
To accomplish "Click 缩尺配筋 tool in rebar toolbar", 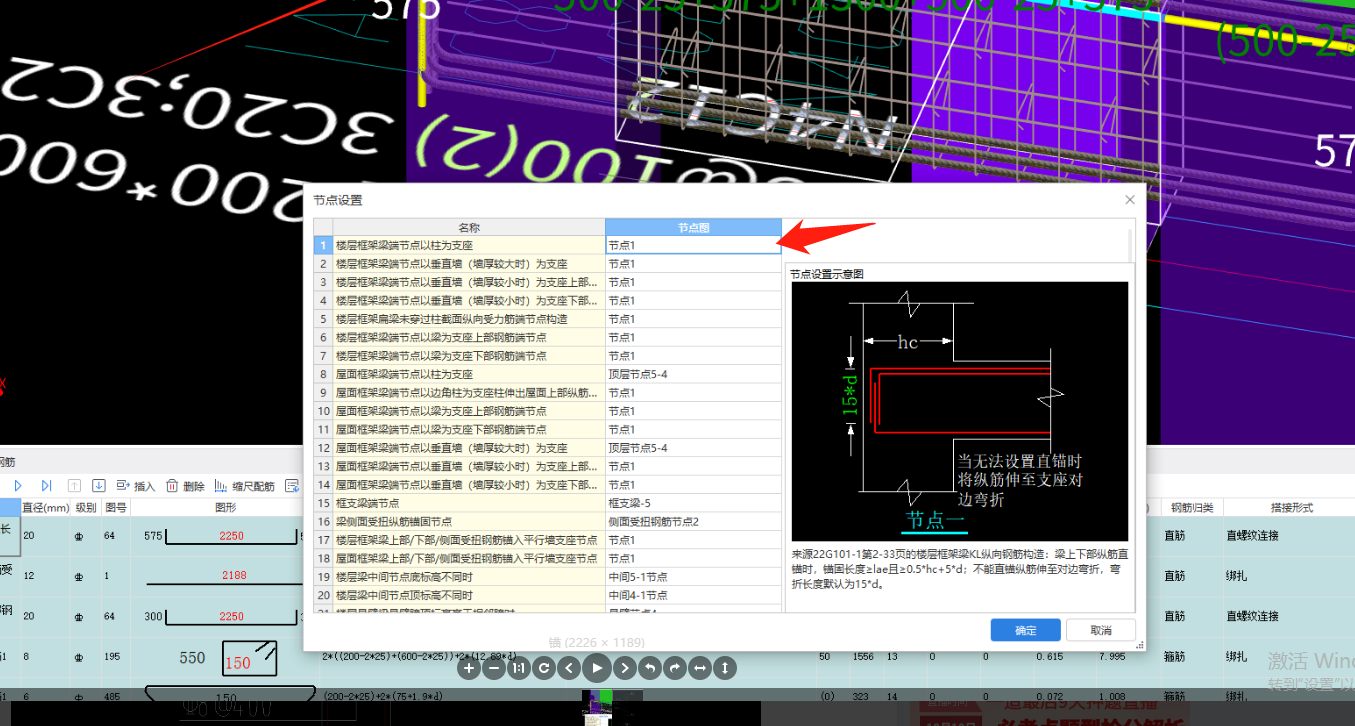I will tap(244, 486).
